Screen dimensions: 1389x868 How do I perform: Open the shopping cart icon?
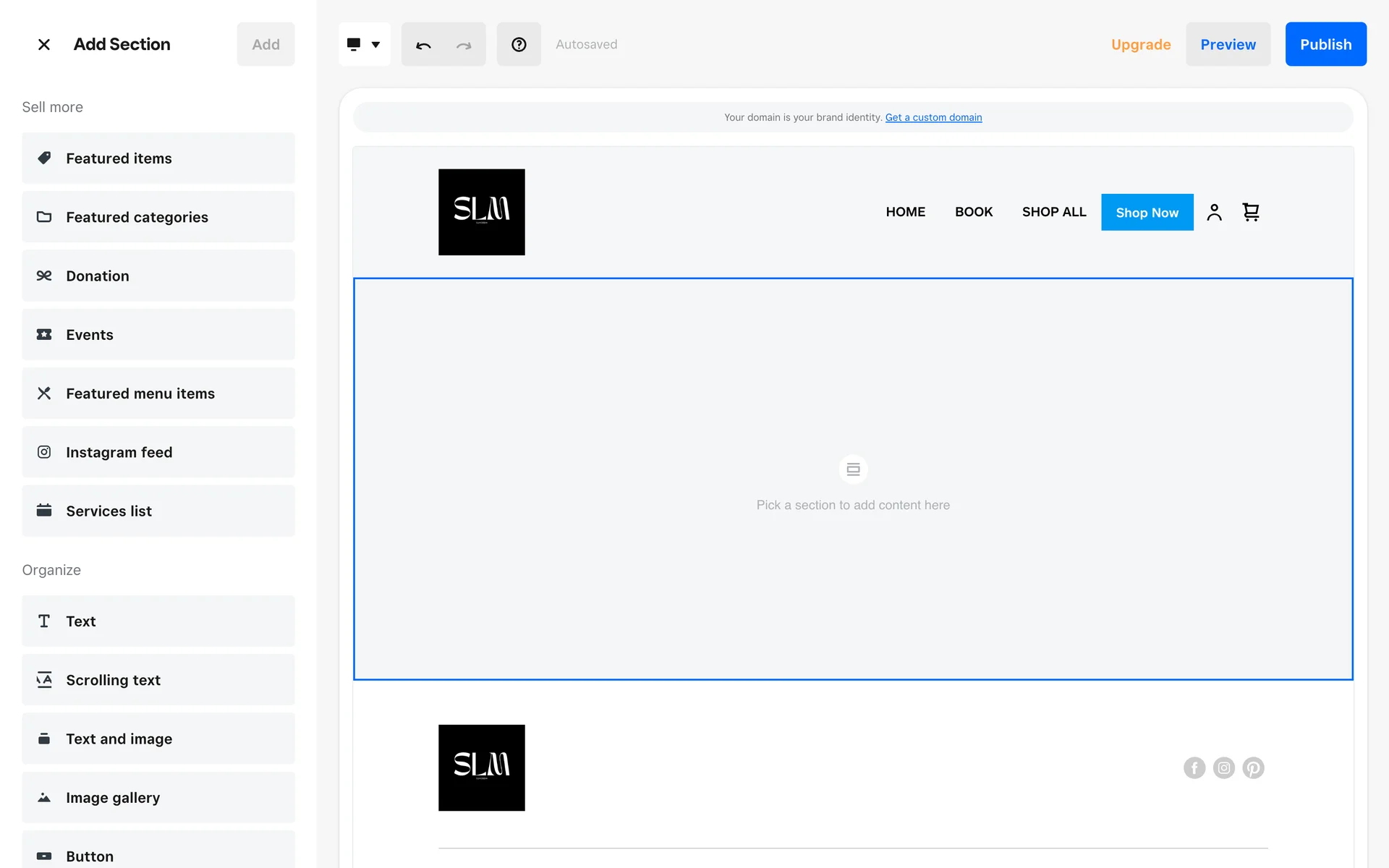[x=1251, y=212]
